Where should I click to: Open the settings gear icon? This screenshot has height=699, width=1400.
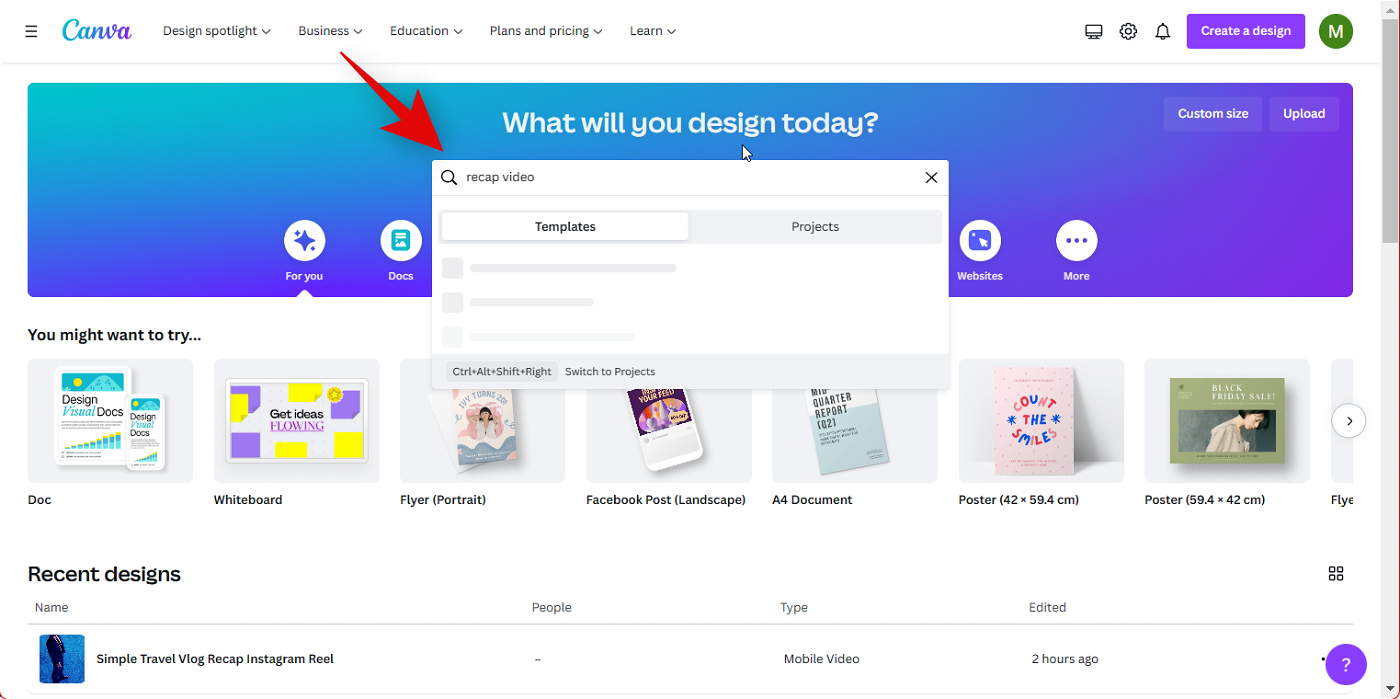[x=1128, y=31]
